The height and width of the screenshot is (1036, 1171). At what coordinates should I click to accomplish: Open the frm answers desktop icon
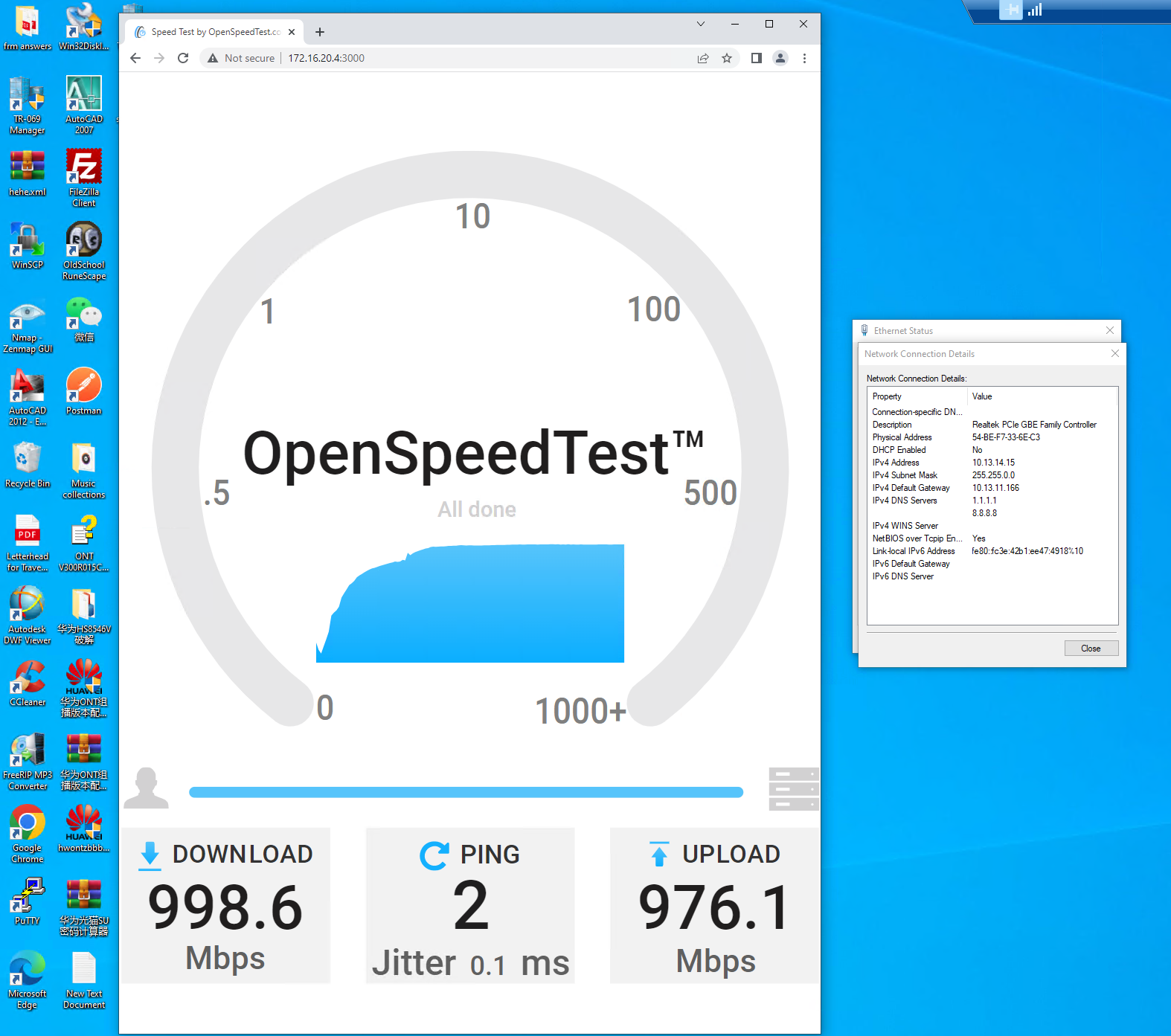tap(28, 28)
